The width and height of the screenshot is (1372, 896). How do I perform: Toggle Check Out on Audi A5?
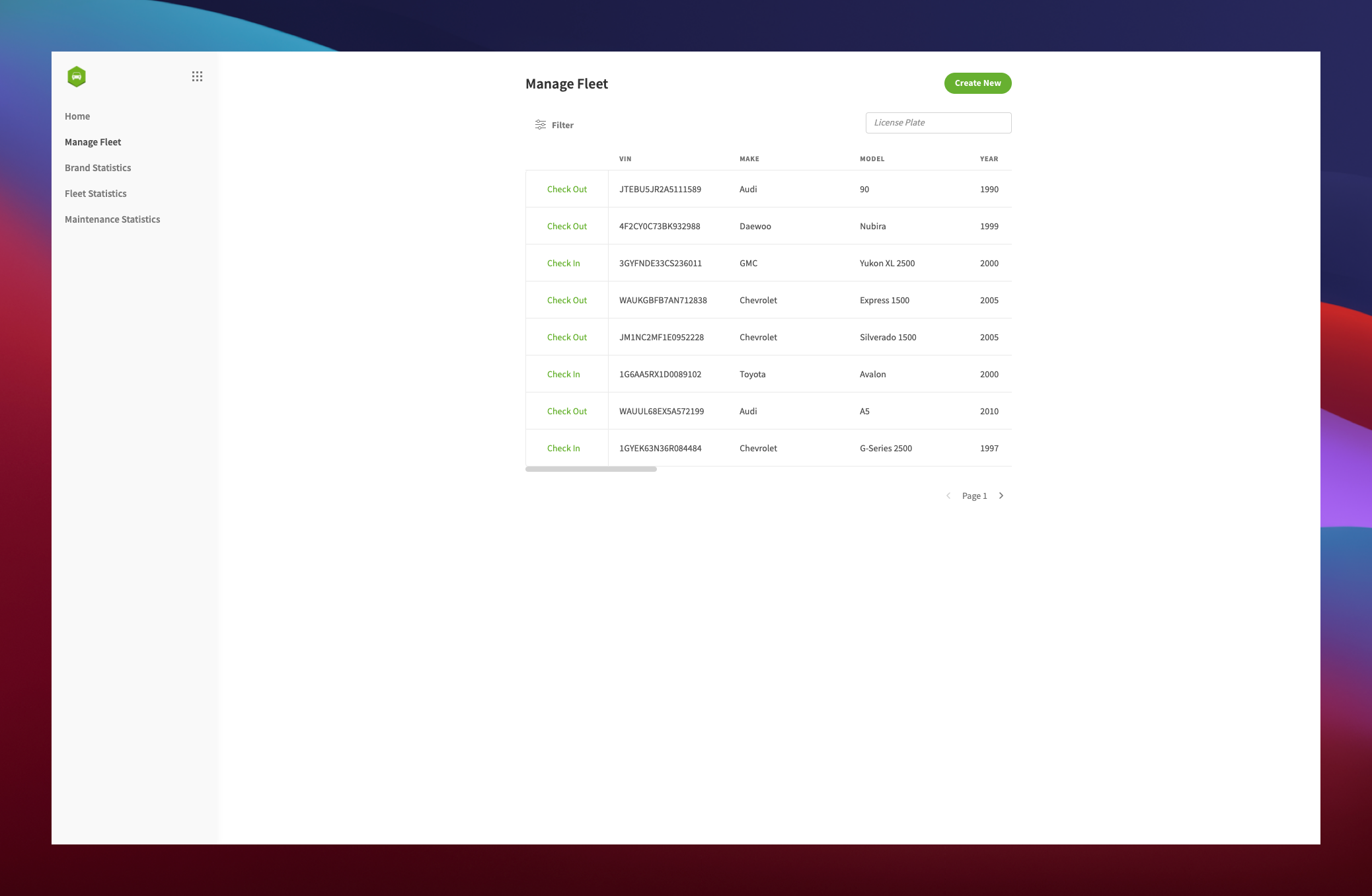pyautogui.click(x=566, y=410)
